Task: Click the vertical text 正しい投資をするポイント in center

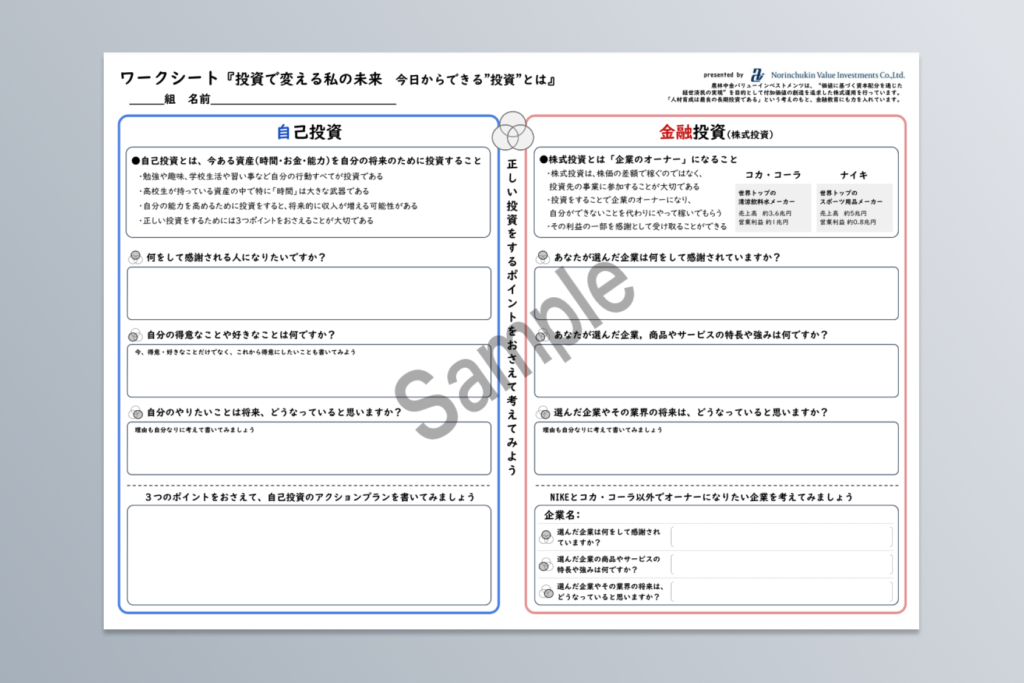Action: [x=512, y=300]
